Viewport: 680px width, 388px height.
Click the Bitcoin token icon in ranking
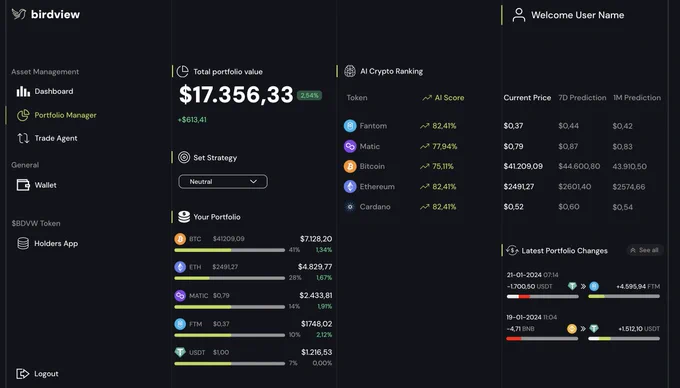tap(350, 166)
